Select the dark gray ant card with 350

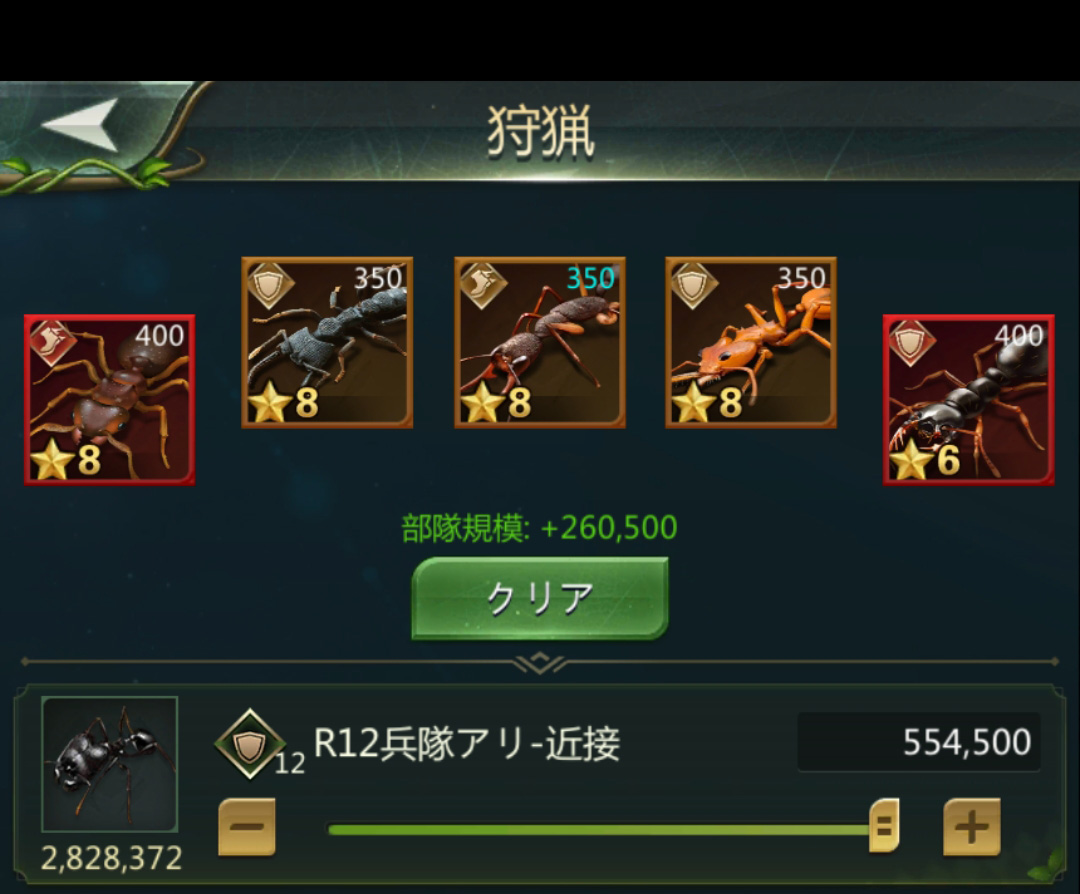pos(327,342)
